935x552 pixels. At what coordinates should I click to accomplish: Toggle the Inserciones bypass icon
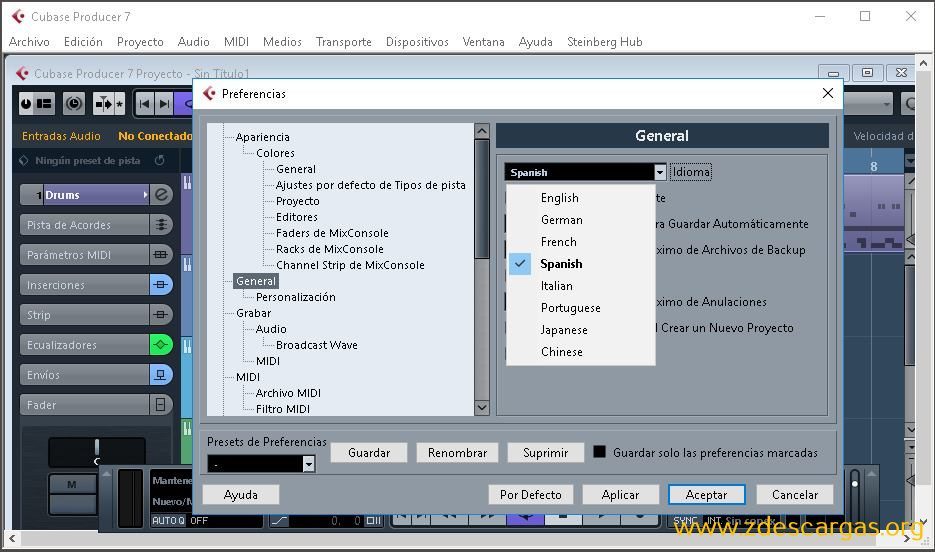click(x=161, y=284)
